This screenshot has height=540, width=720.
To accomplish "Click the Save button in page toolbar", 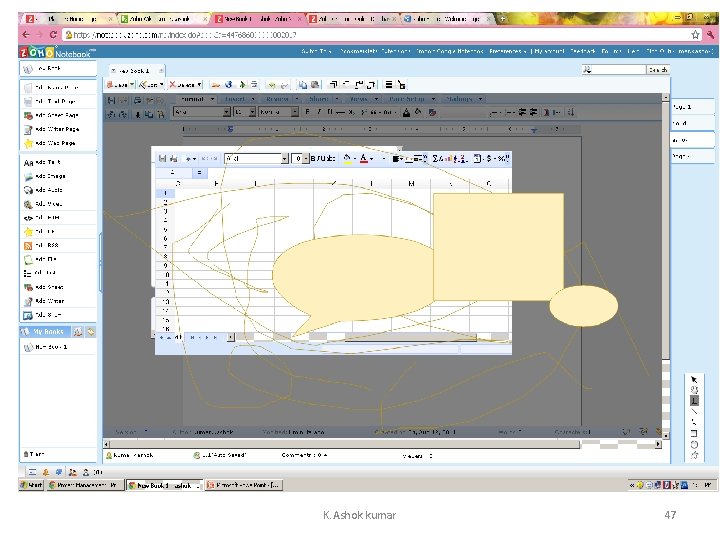I will click(x=118, y=84).
